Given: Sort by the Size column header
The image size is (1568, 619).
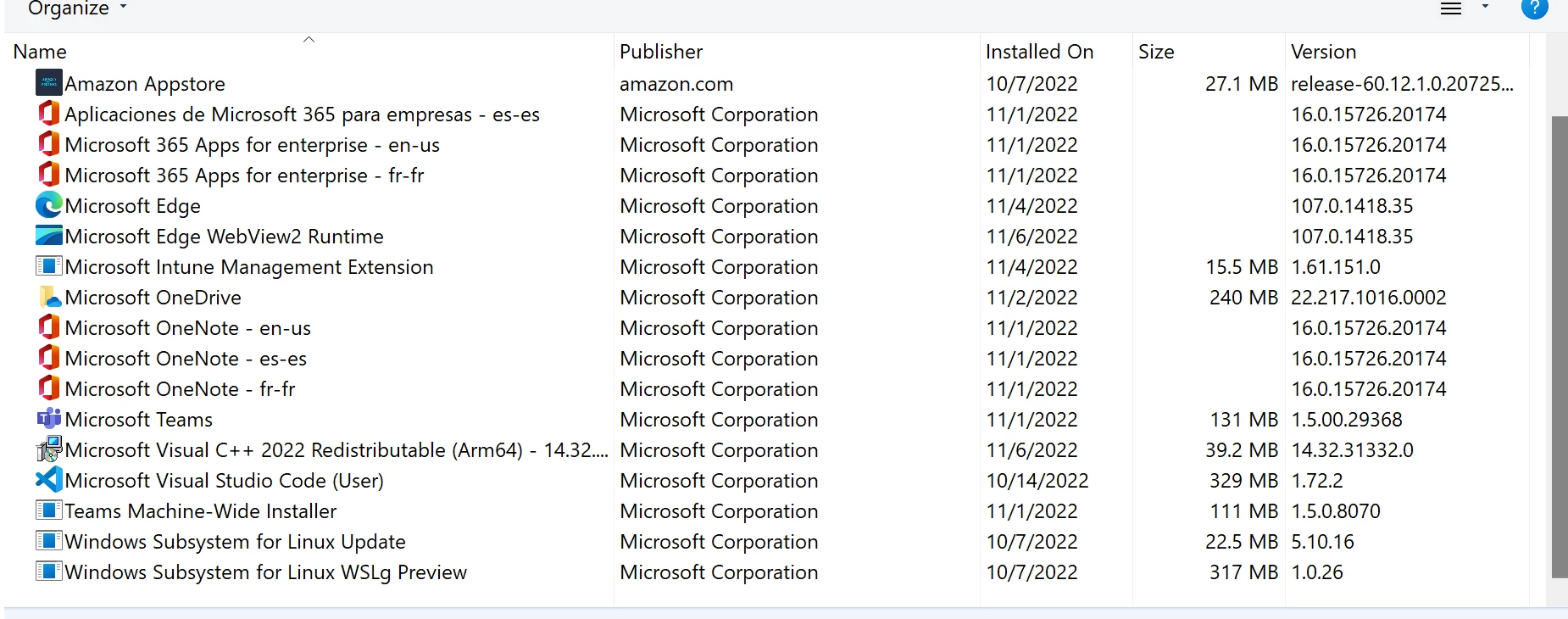Looking at the screenshot, I should coord(1156,52).
